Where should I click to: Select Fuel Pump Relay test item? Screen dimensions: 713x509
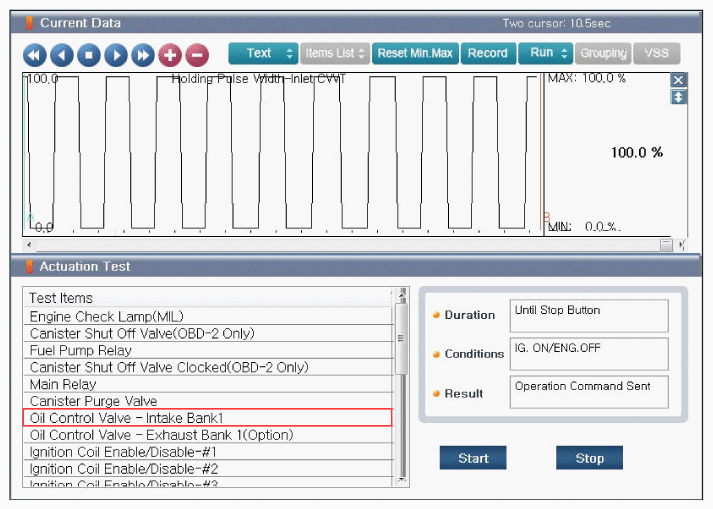point(207,350)
